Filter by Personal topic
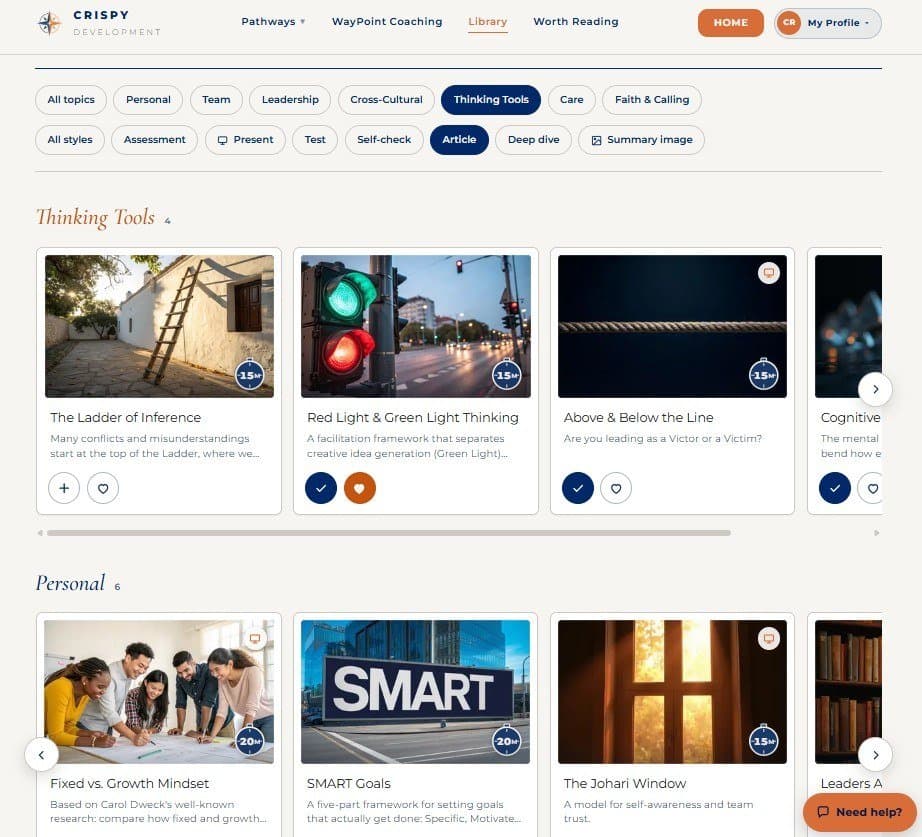This screenshot has width=922, height=837. [148, 99]
